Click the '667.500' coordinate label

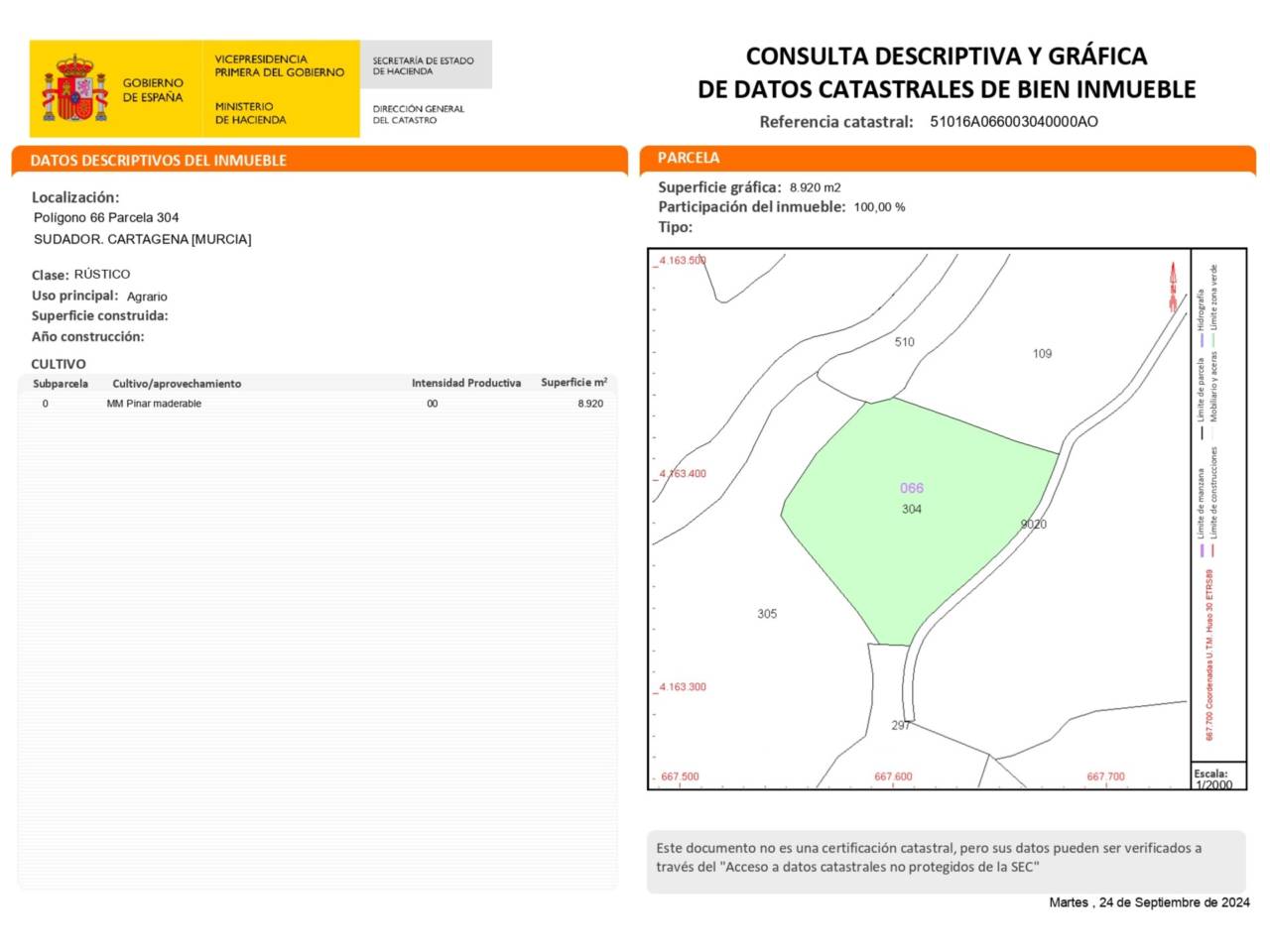click(680, 777)
